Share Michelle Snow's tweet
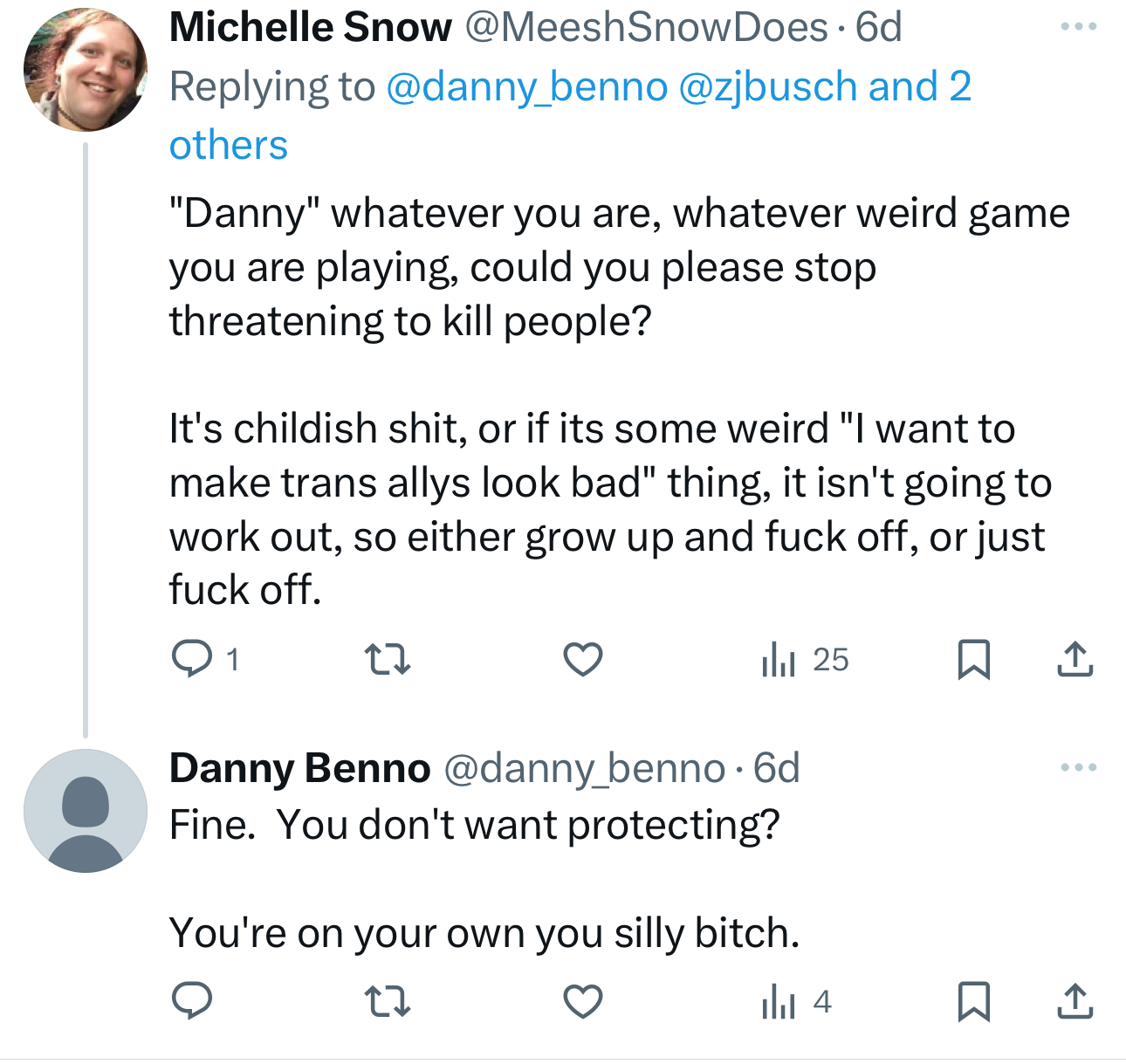Screen dimensions: 1126x1064 pyautogui.click(x=1075, y=659)
